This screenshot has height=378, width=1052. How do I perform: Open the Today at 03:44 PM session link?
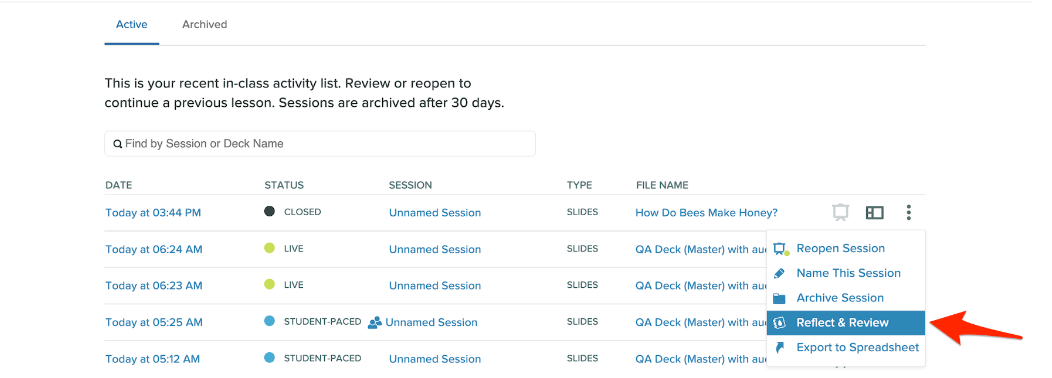pos(153,213)
